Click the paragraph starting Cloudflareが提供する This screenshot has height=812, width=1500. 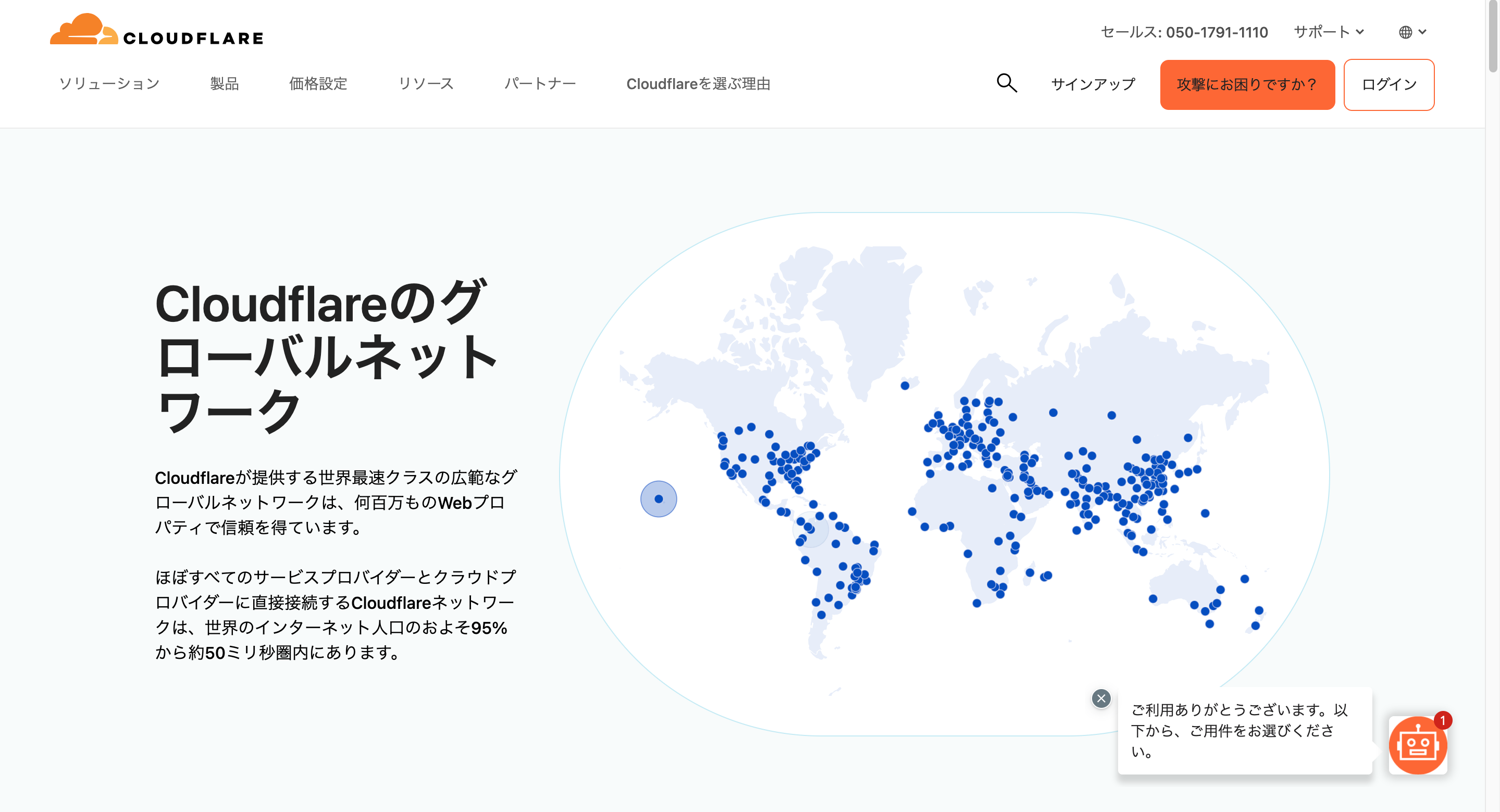click(x=336, y=502)
